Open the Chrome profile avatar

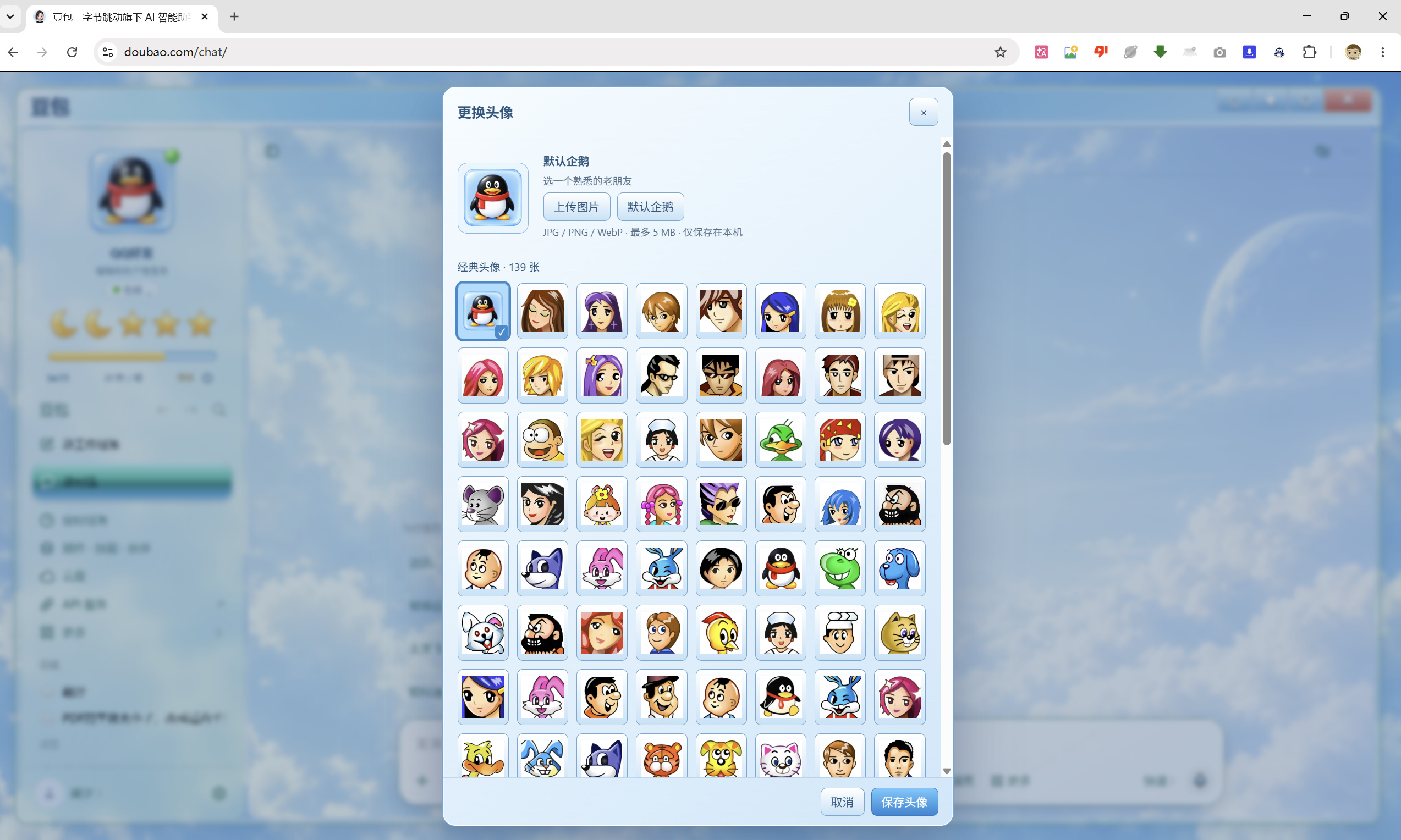[1353, 52]
